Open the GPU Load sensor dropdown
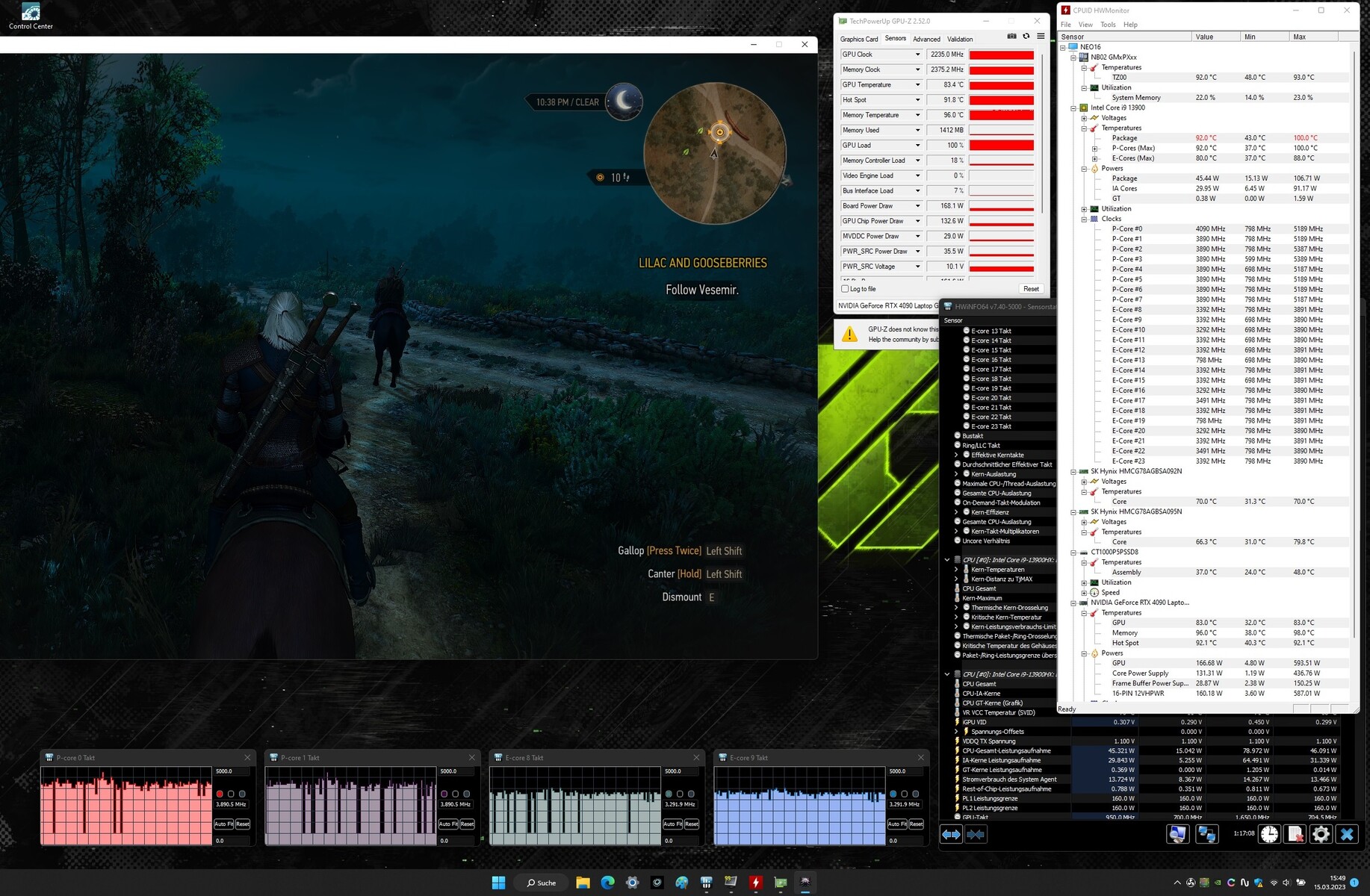1370x896 pixels. (918, 146)
